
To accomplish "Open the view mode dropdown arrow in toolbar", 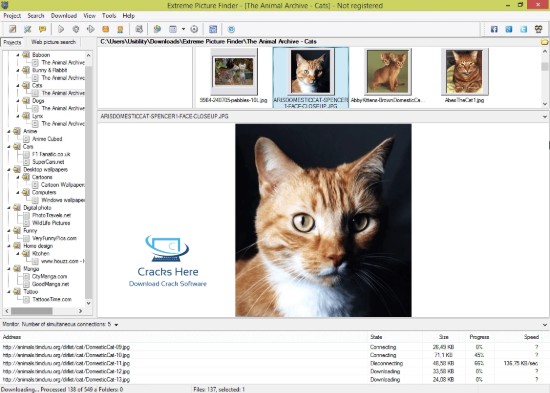I will (183, 29).
